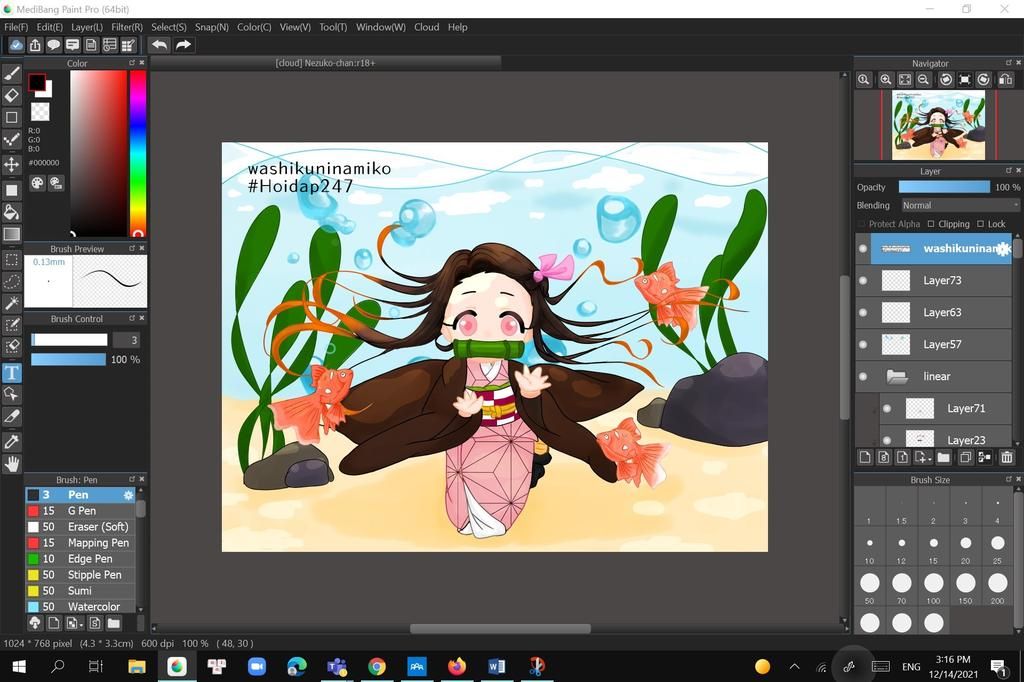This screenshot has height=682, width=1024.
Task: Collapse the linear layer folder
Action: click(897, 376)
